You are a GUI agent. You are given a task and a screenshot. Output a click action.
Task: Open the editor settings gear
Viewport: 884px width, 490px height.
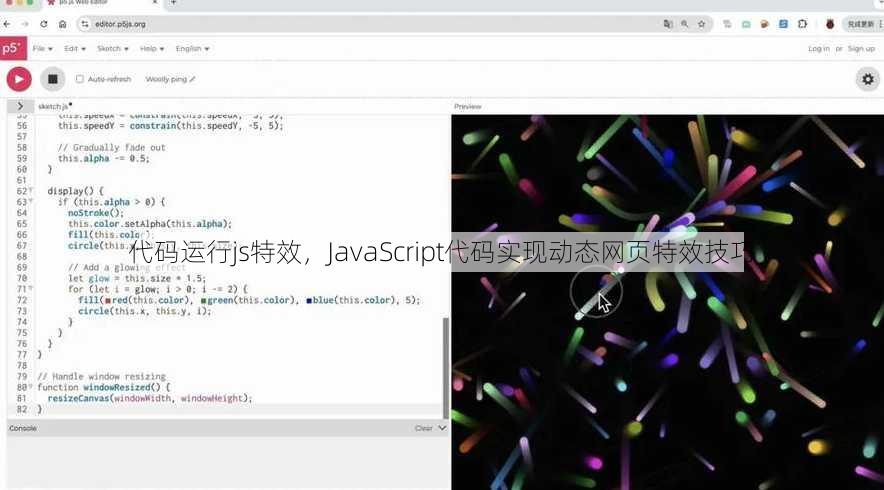click(868, 80)
